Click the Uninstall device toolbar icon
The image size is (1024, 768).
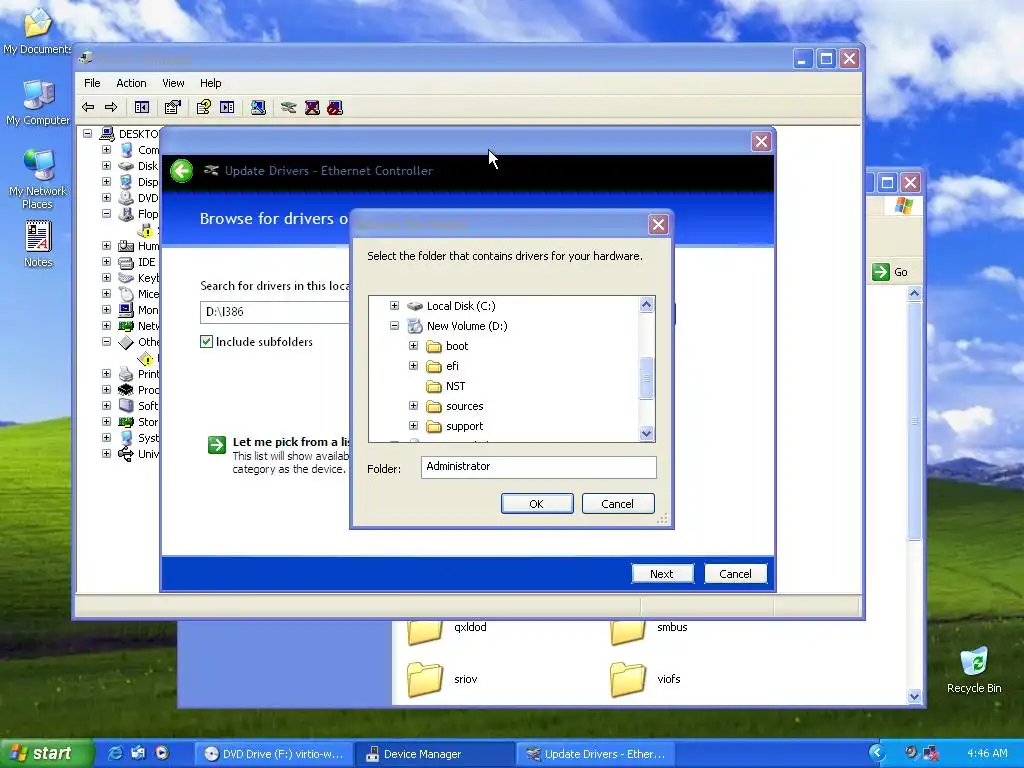tap(312, 107)
